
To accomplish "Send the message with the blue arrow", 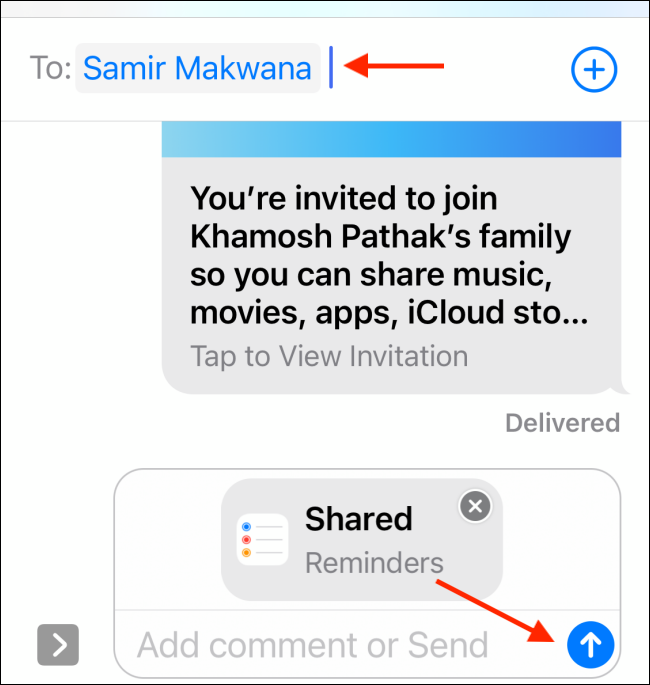I will point(591,645).
